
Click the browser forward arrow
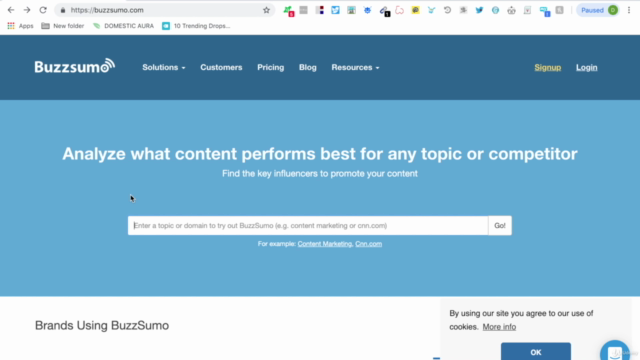point(27,10)
